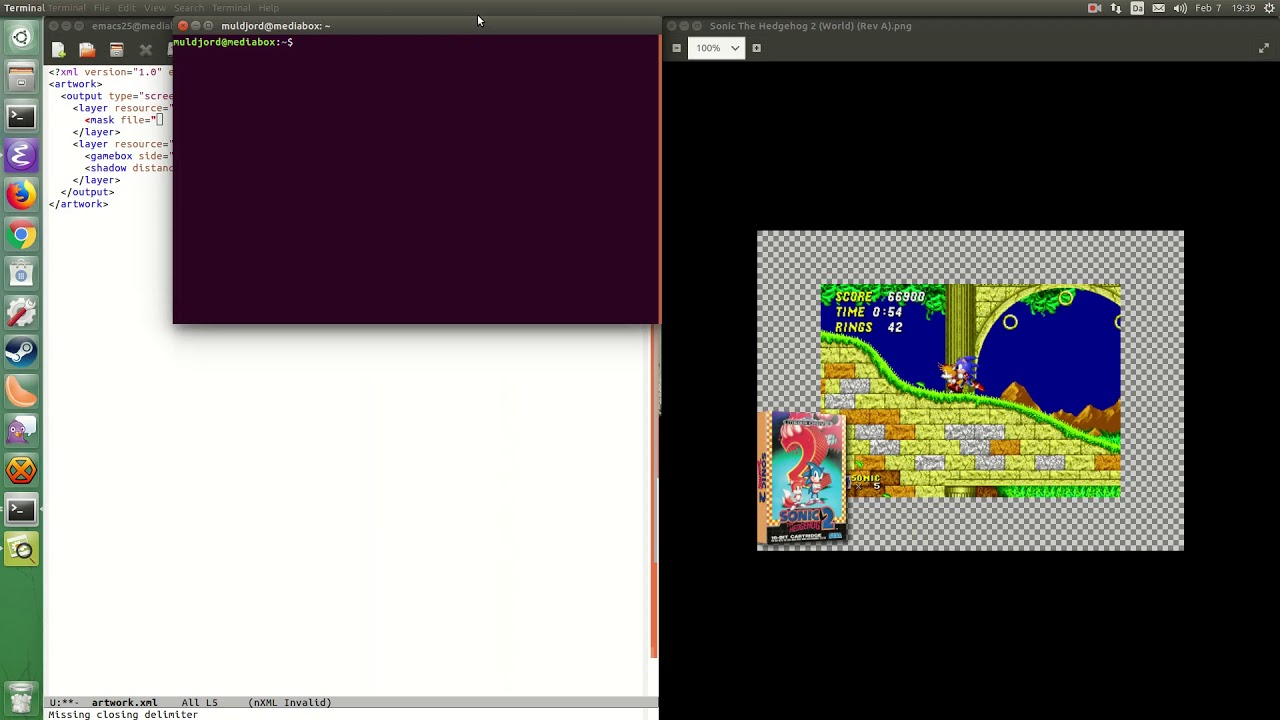
Task: Click the <shadow distanc line in Emacs
Action: tap(129, 168)
